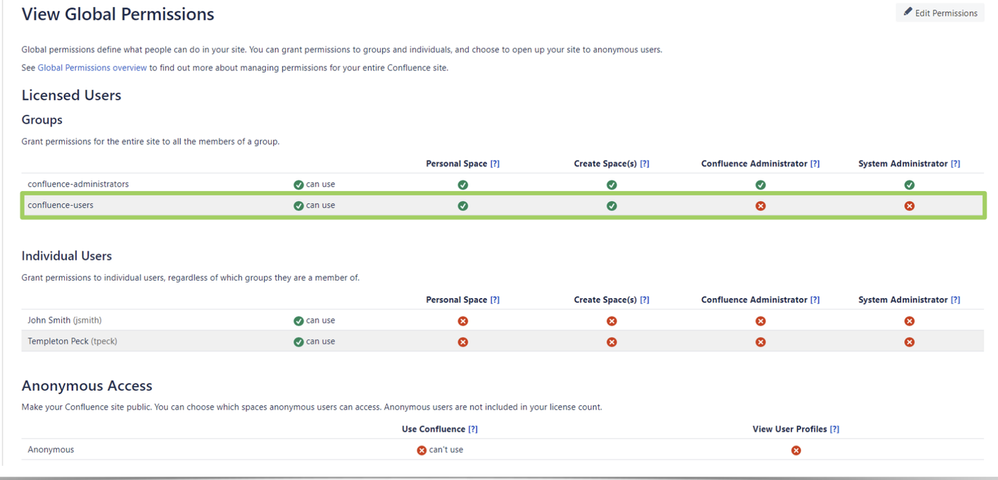The height and width of the screenshot is (480, 998).
Task: Open the View User Profiles [?] help link
Action: (834, 429)
